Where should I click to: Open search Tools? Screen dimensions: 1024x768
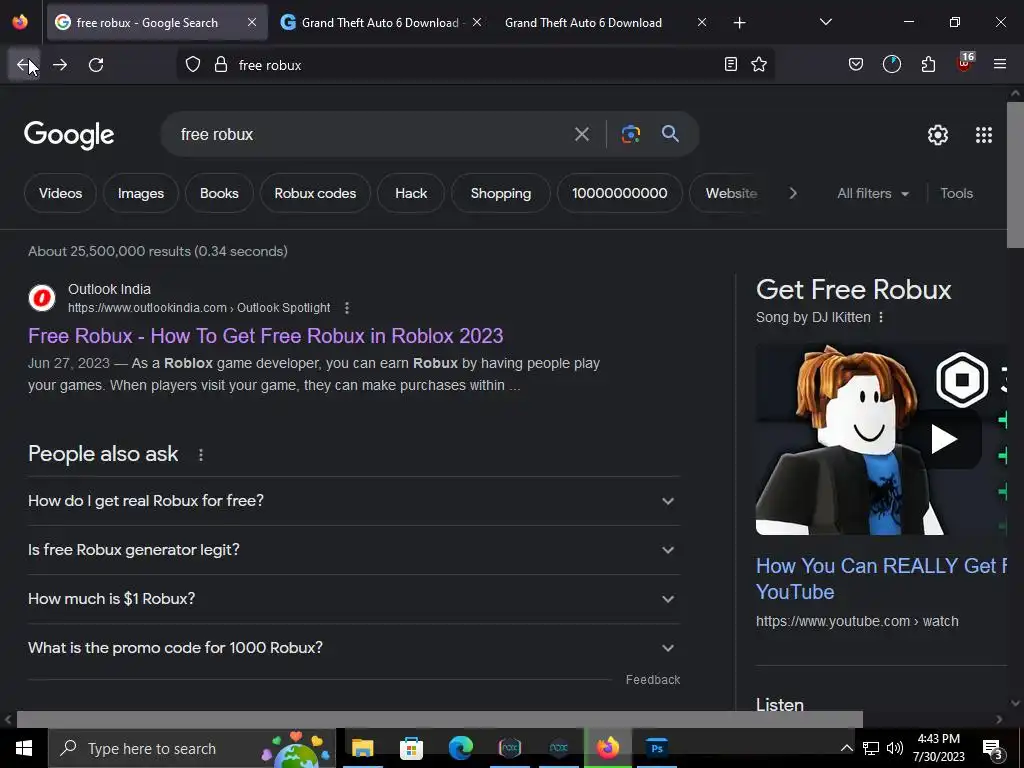pyautogui.click(x=956, y=193)
